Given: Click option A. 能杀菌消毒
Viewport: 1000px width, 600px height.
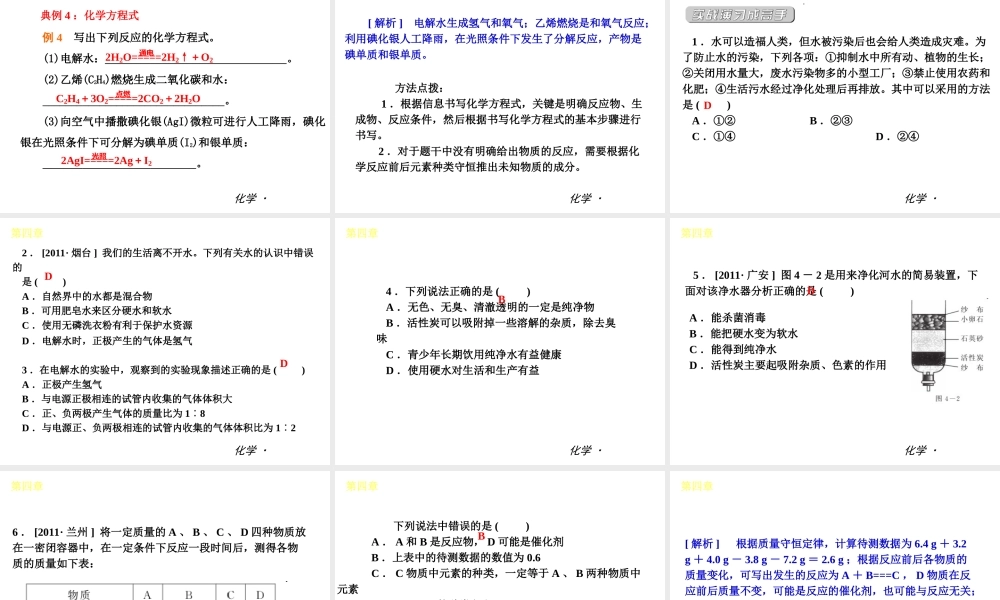Looking at the screenshot, I should (728, 318).
